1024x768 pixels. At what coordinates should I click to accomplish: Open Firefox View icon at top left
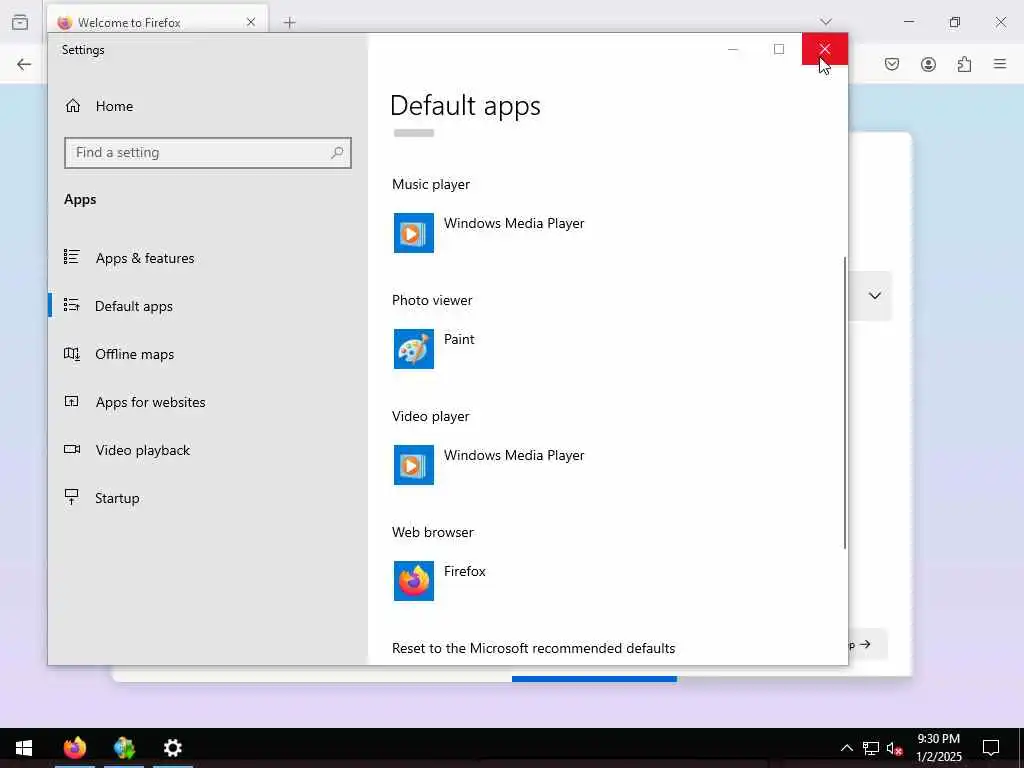(x=20, y=22)
